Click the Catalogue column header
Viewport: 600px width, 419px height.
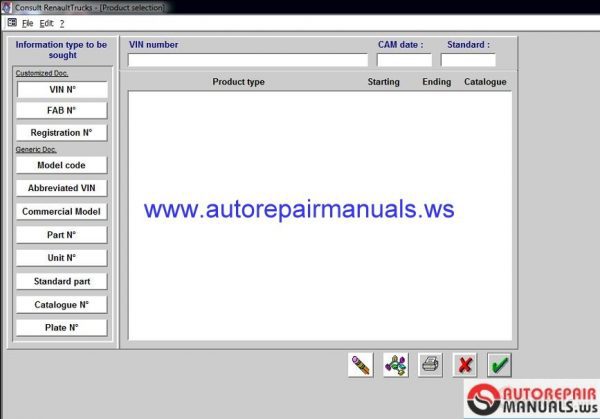tap(485, 82)
